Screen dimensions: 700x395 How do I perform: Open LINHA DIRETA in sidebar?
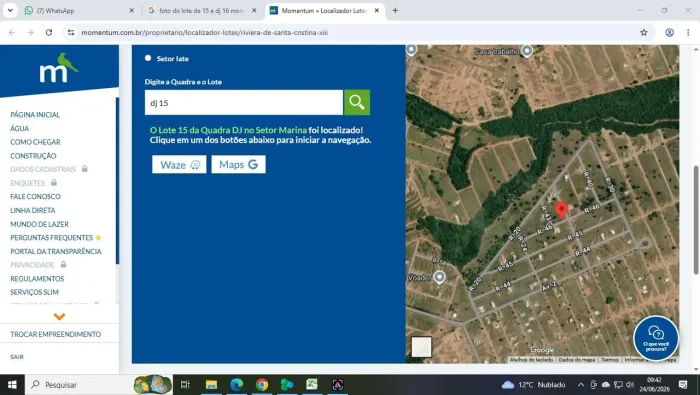coord(33,210)
